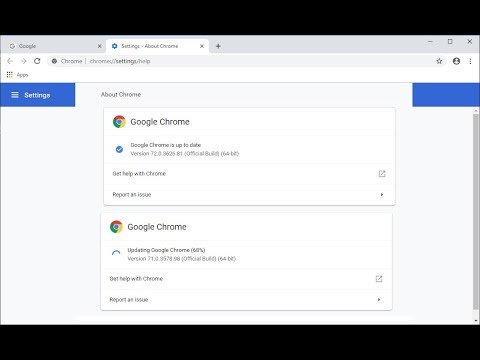This screenshot has width=480, height=360.
Task: Open Get help with Chrome in lower card
Action: click(x=246, y=279)
